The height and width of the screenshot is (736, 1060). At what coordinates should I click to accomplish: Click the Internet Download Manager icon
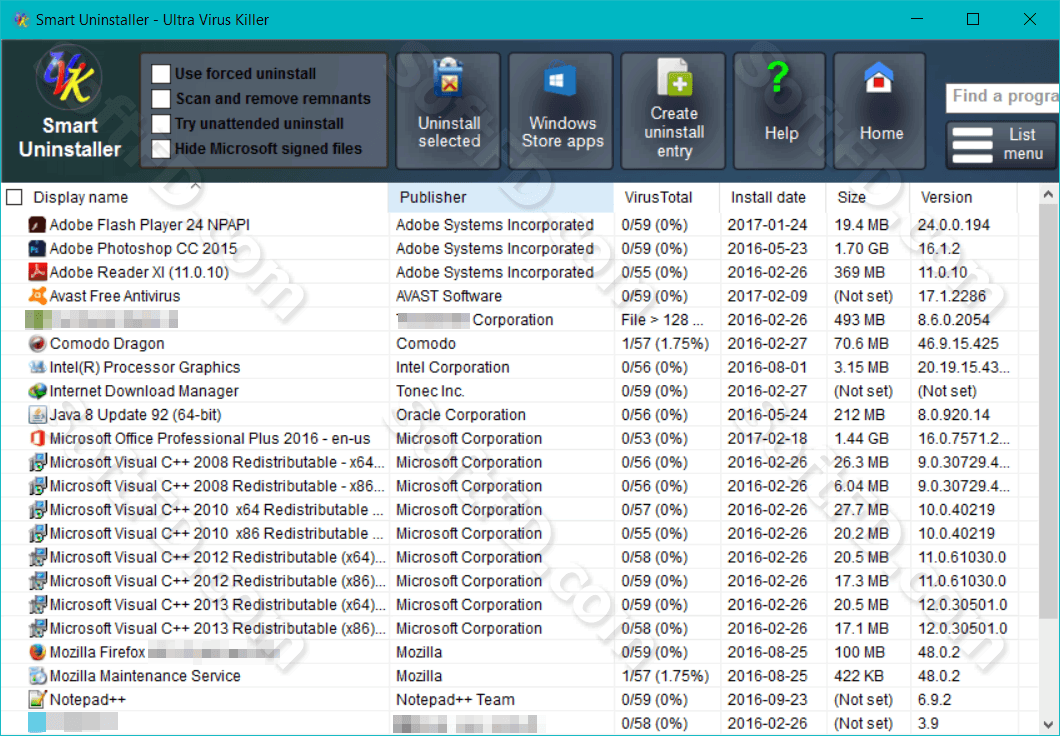(x=37, y=391)
